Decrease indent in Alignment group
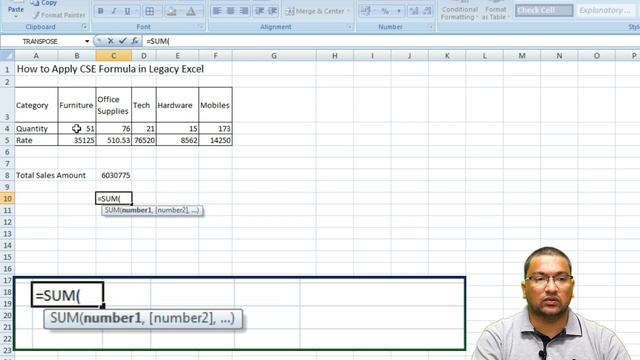This screenshot has height=360, width=640. coord(259,11)
